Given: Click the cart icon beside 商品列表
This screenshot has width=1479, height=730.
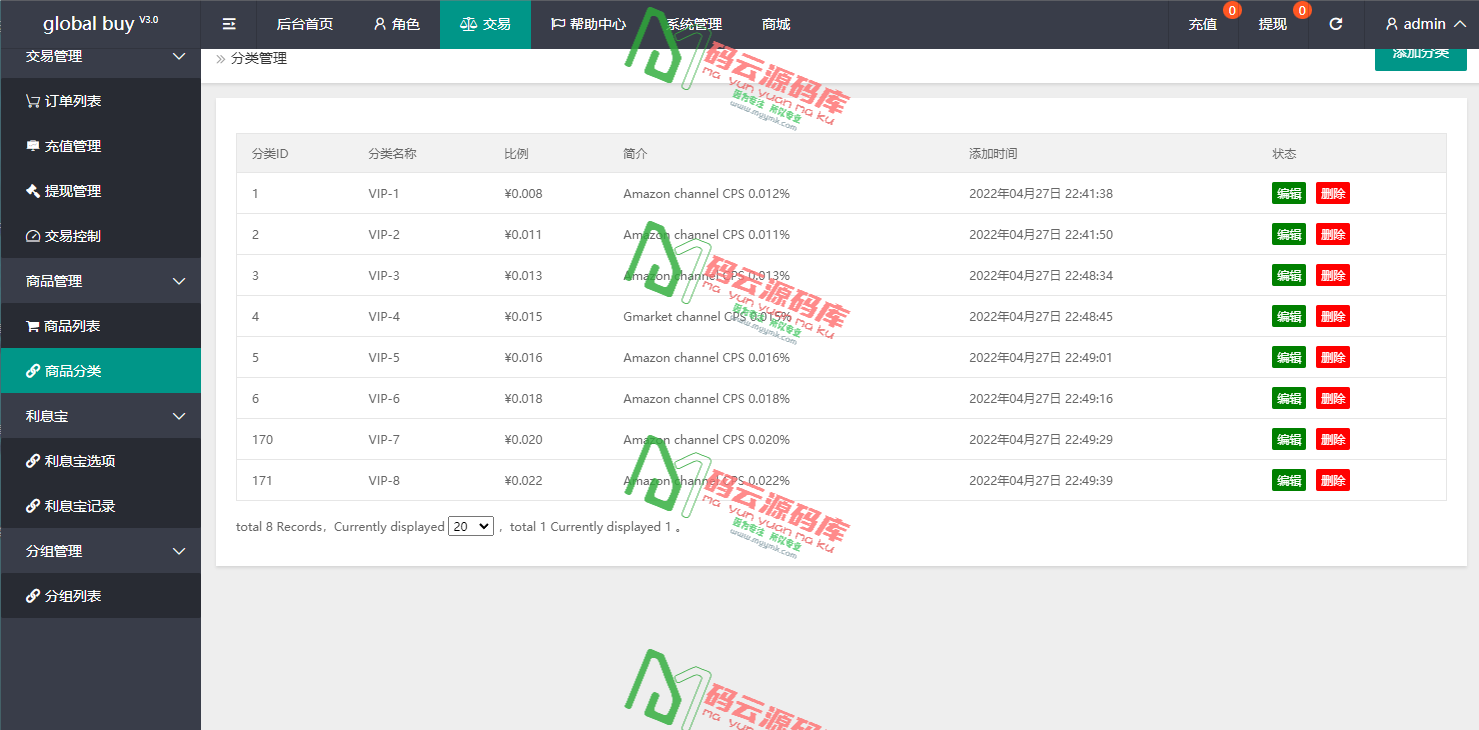Looking at the screenshot, I should tap(33, 326).
